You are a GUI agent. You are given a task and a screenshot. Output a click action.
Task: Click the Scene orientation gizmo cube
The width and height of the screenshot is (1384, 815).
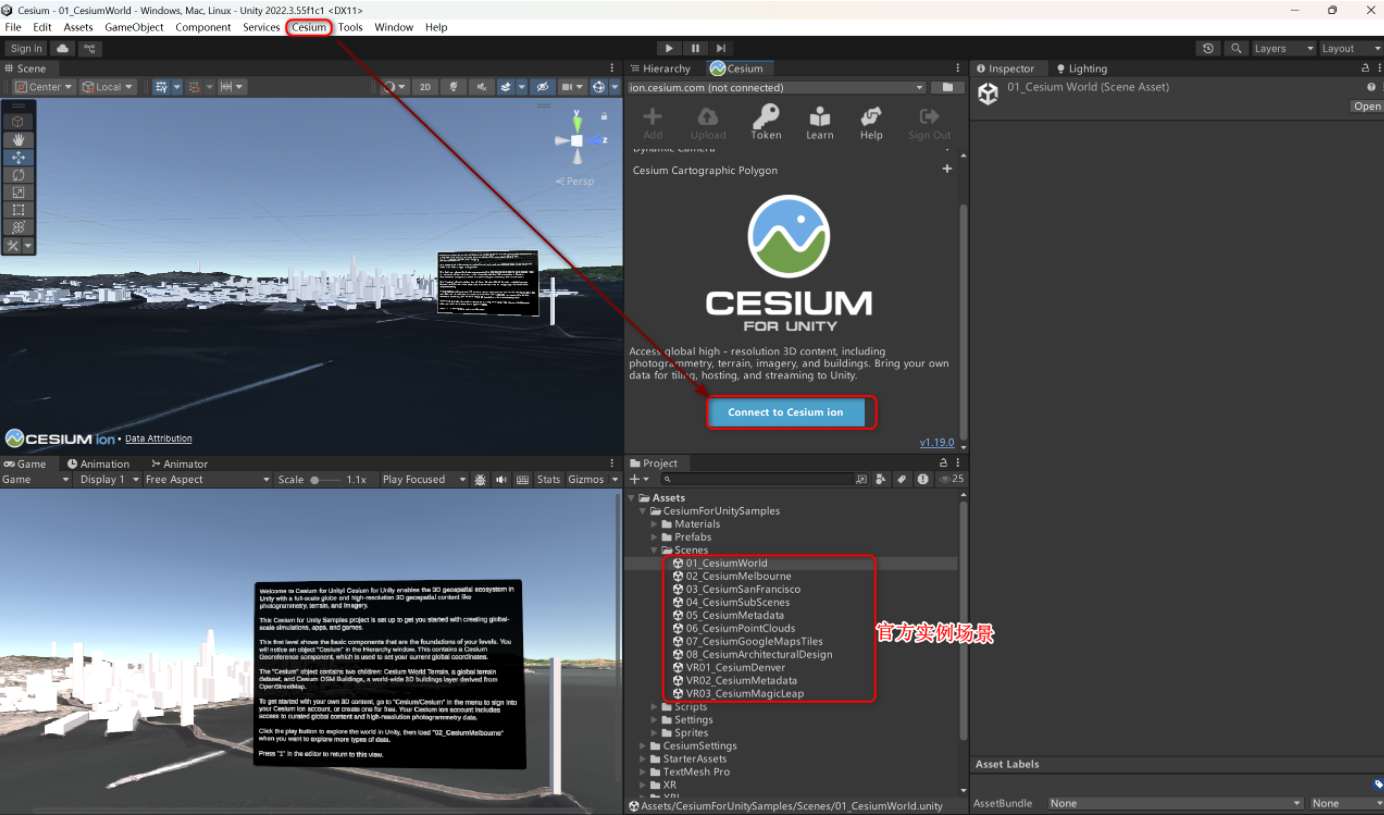577,141
